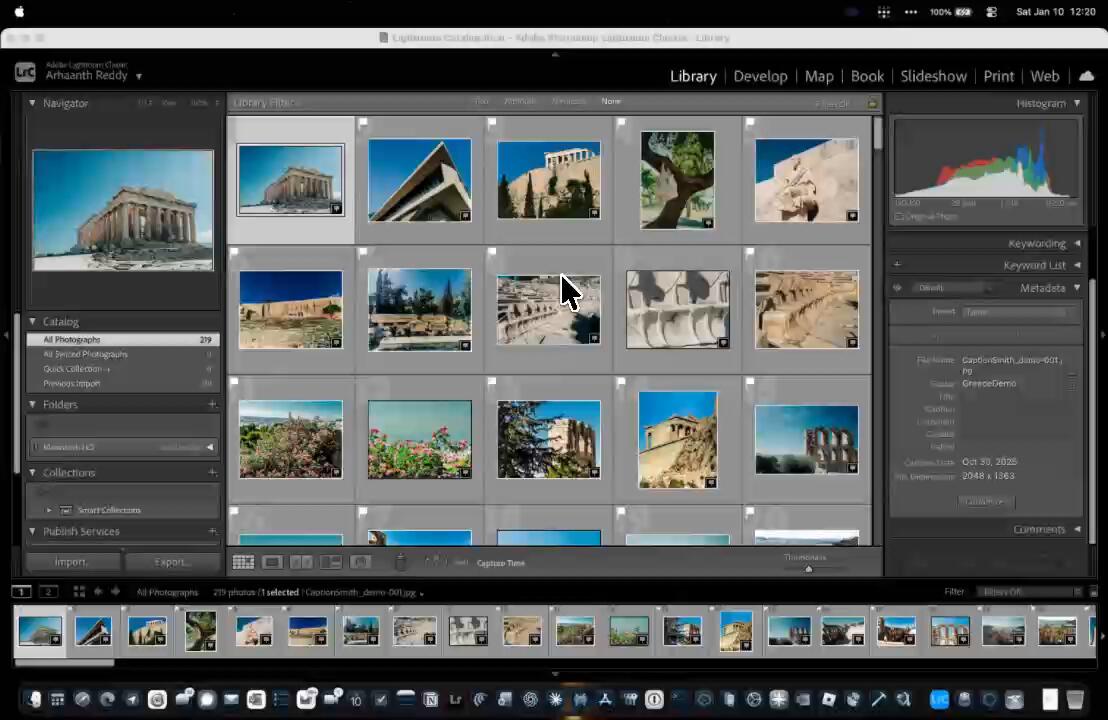The width and height of the screenshot is (1108, 720).
Task: Select the None library filter option
Action: point(610,102)
